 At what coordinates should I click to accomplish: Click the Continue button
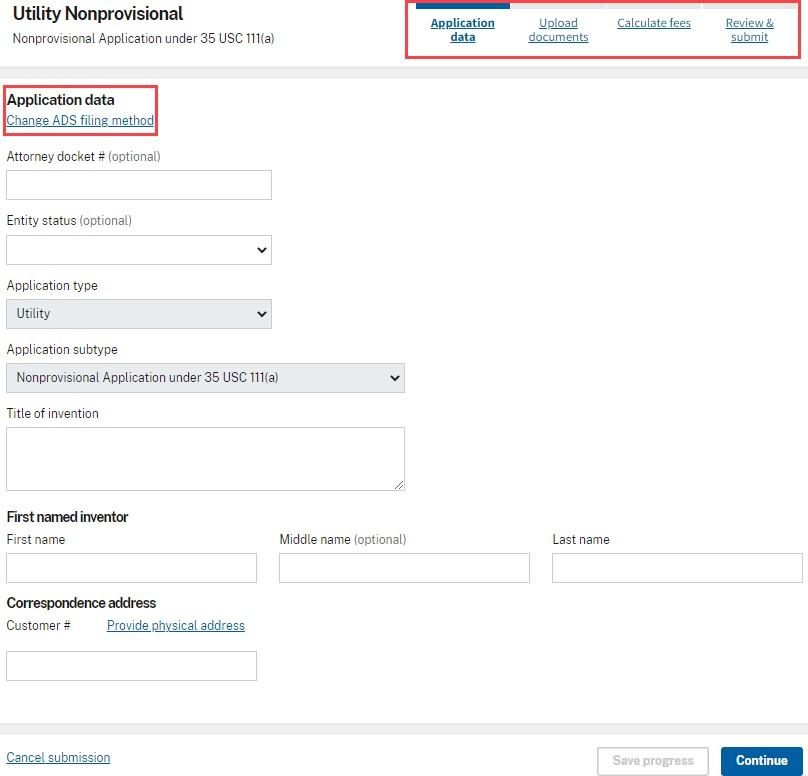(x=762, y=761)
